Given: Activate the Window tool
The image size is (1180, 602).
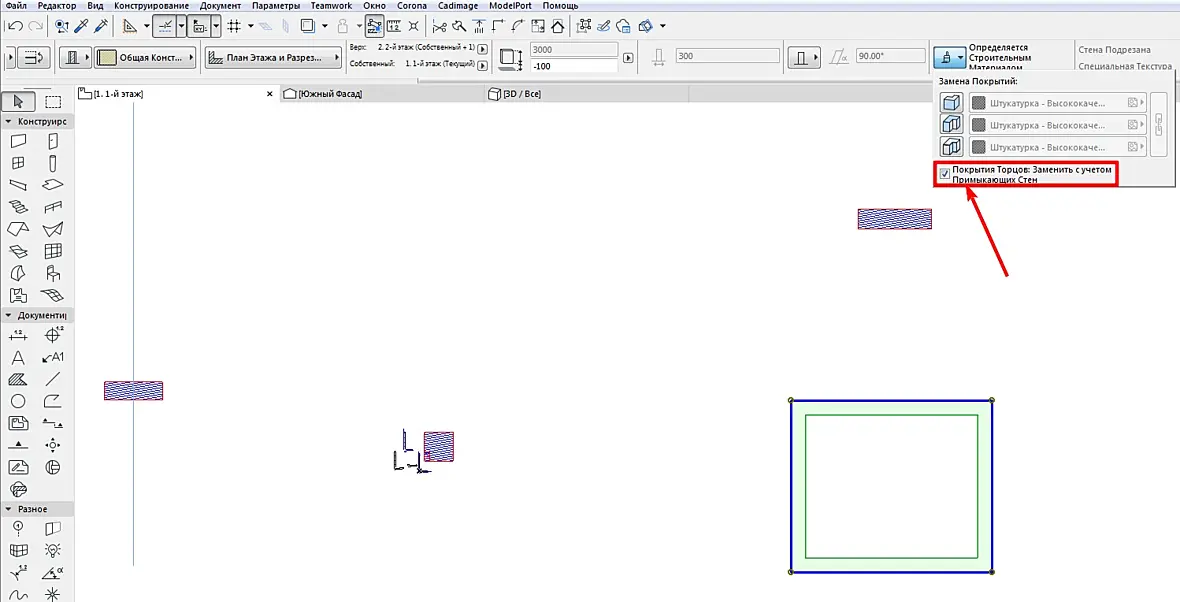Looking at the screenshot, I should (x=18, y=163).
